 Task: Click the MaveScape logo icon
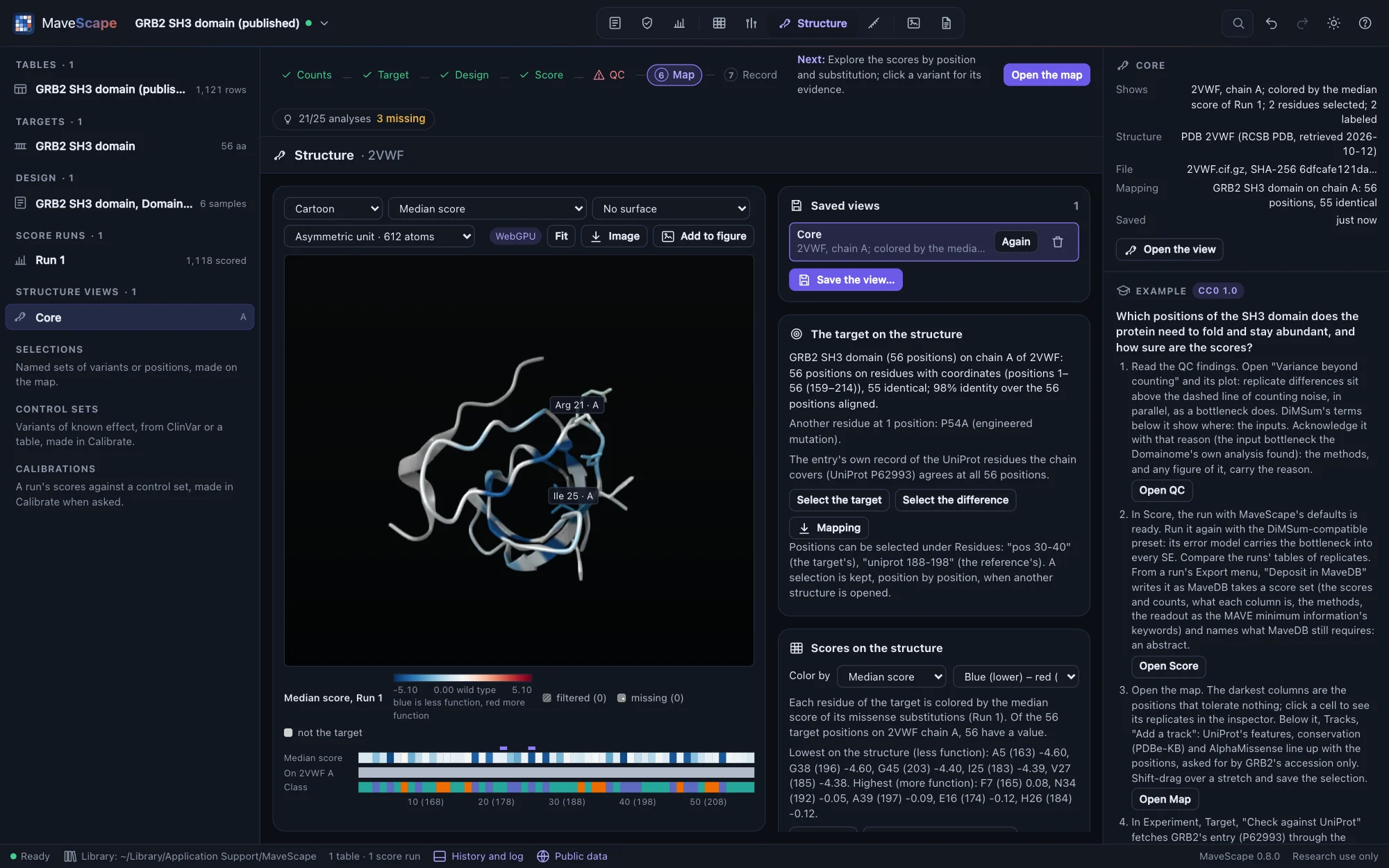24,23
